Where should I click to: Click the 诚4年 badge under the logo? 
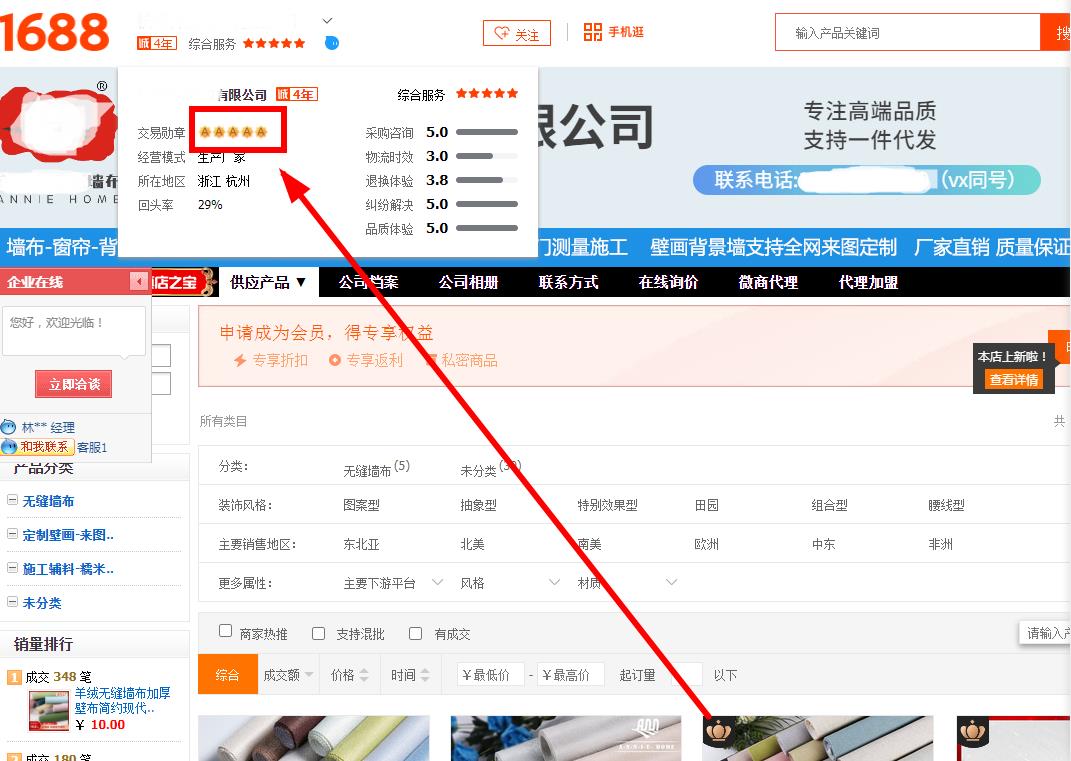point(156,43)
